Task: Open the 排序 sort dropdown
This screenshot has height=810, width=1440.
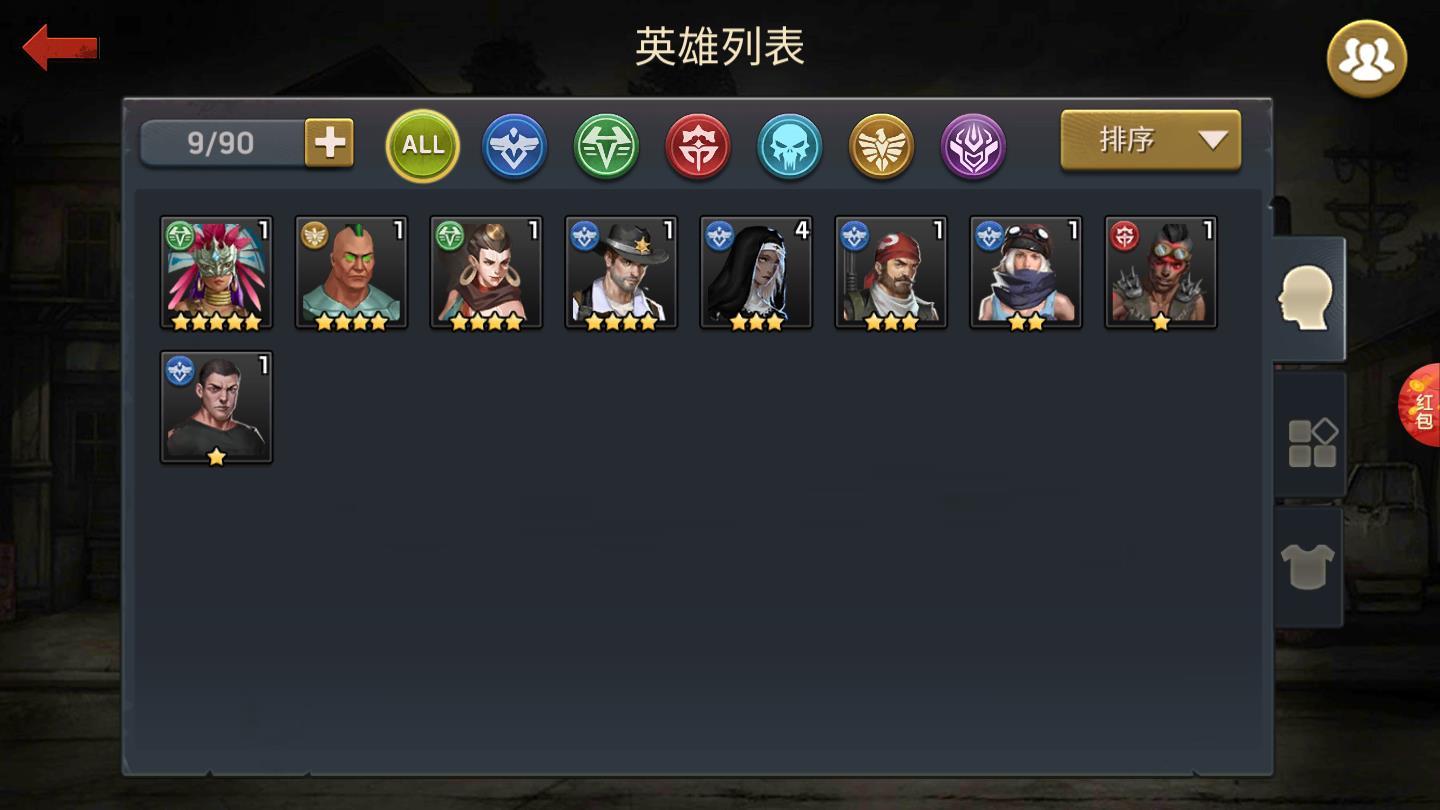Action: [1151, 140]
